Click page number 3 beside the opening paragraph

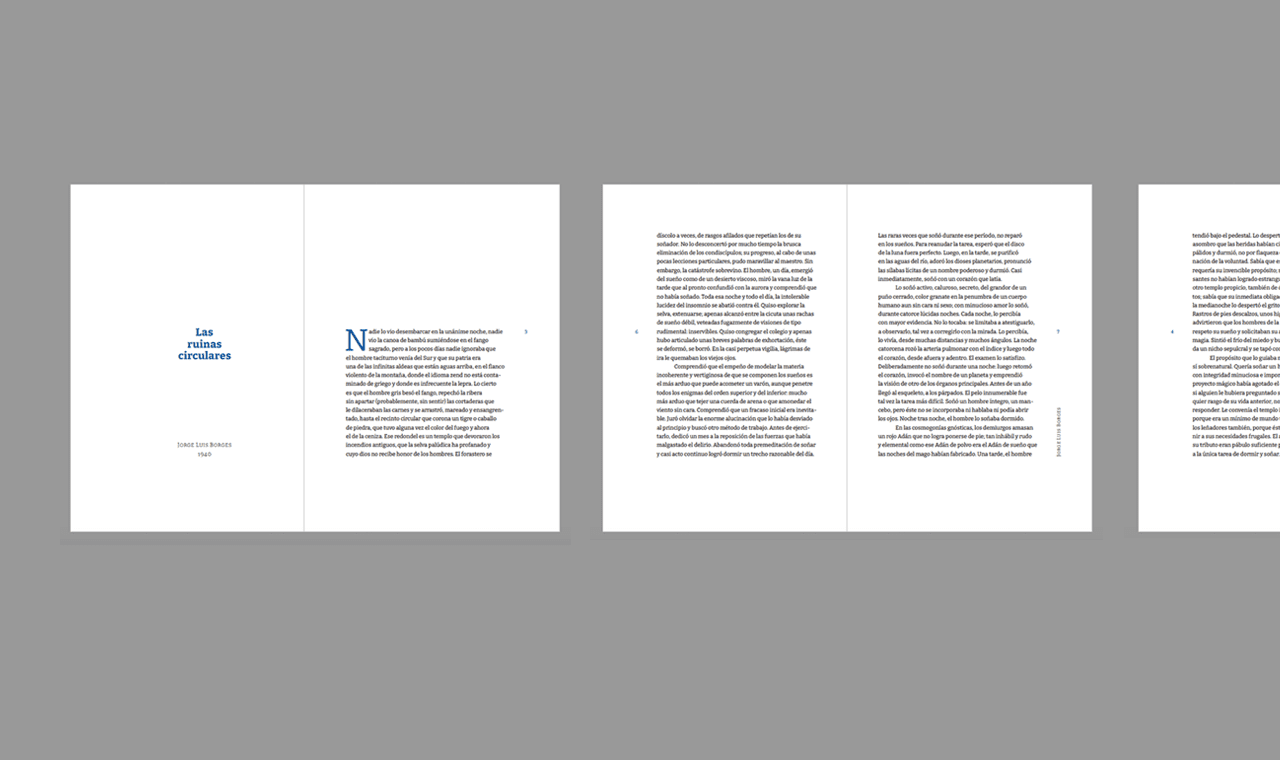[x=526, y=332]
